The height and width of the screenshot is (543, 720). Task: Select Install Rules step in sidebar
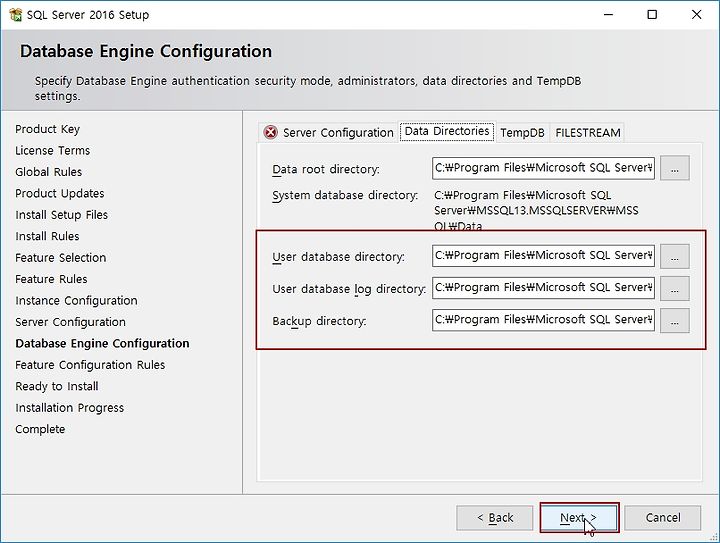(47, 236)
